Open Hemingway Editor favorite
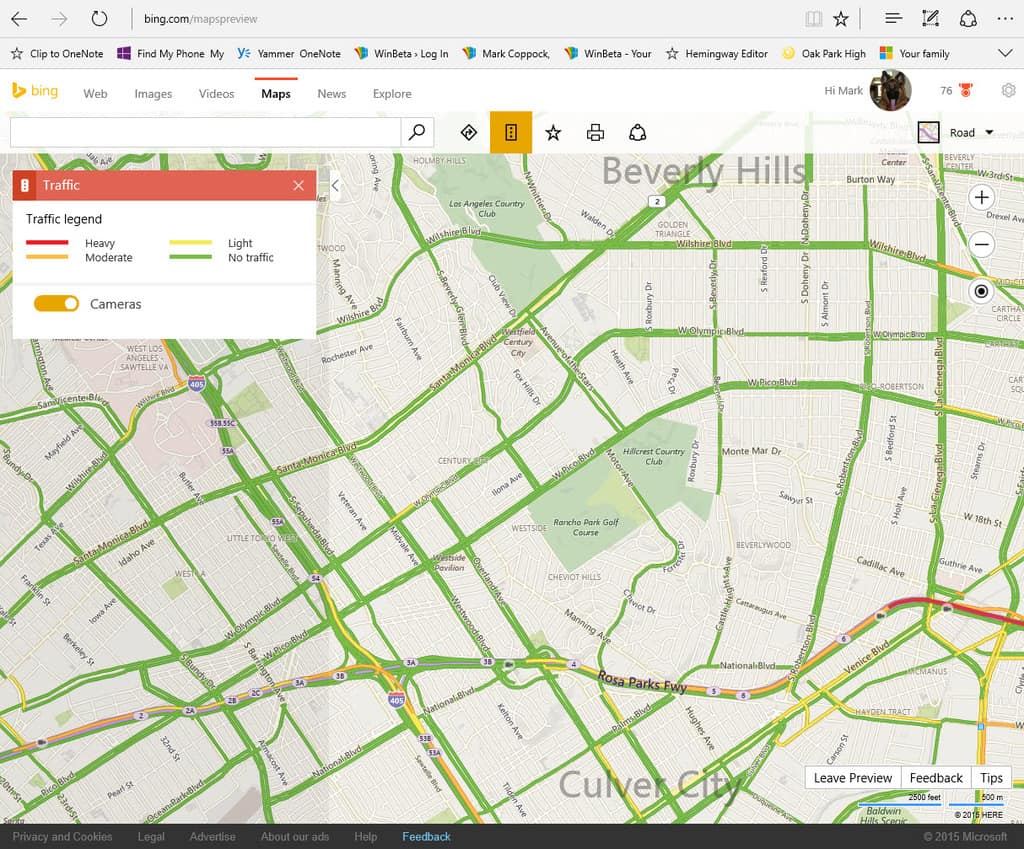1024x849 pixels. pyautogui.click(x=716, y=54)
